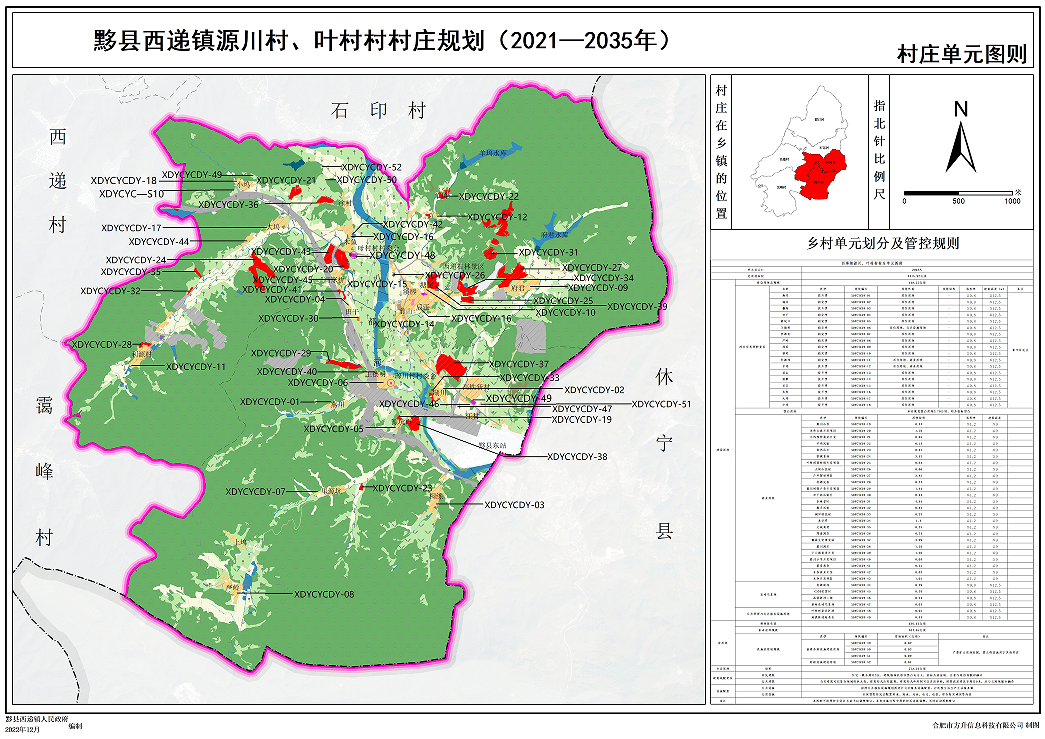
Task: Click the 西递村 label on the left
Action: click(58, 180)
